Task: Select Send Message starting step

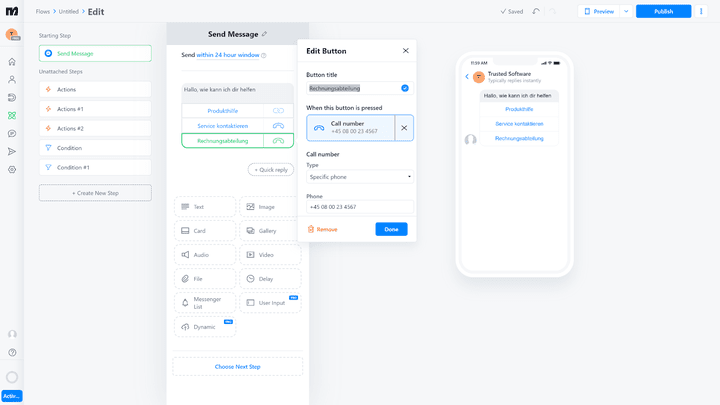Action: pos(95,53)
